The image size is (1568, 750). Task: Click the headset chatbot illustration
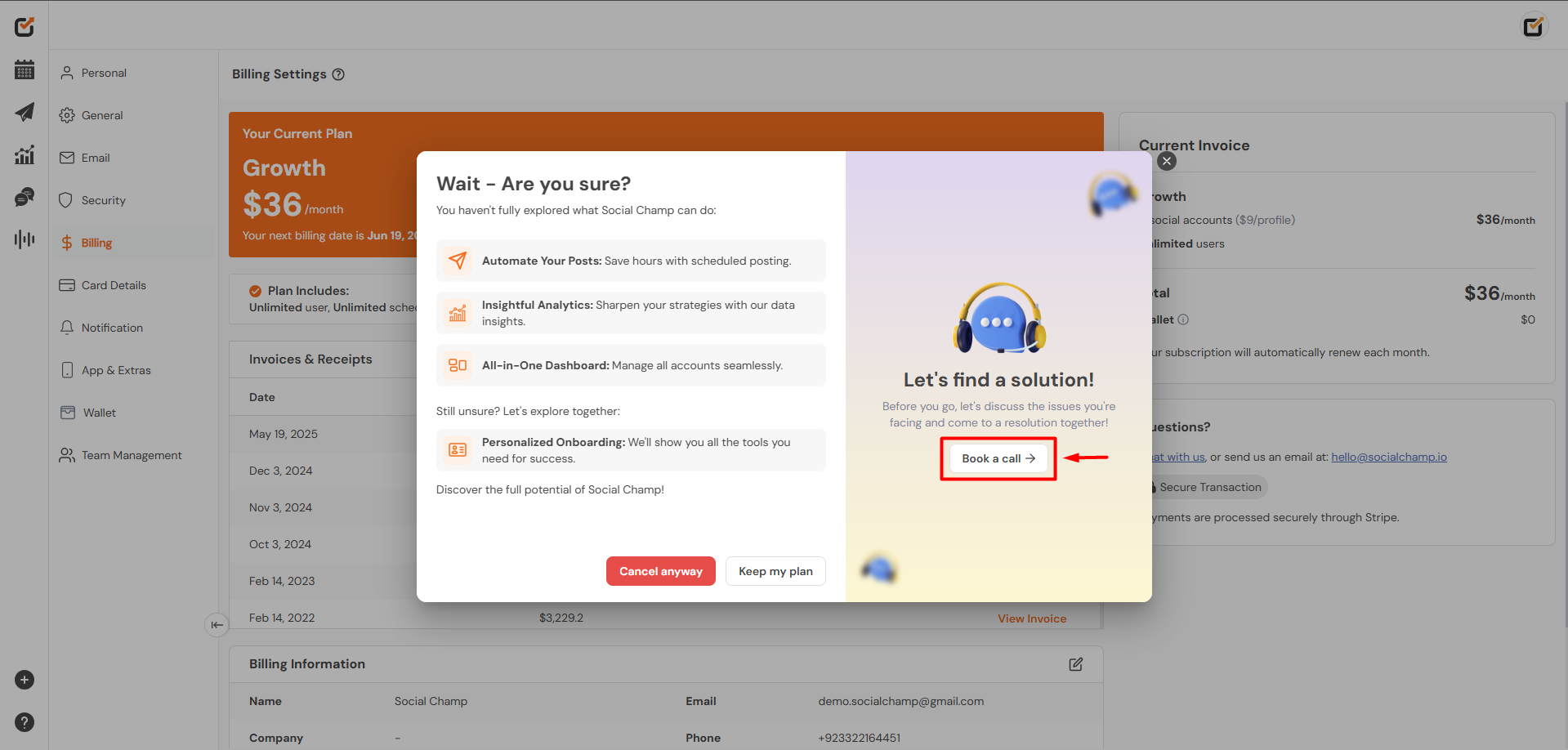point(999,319)
